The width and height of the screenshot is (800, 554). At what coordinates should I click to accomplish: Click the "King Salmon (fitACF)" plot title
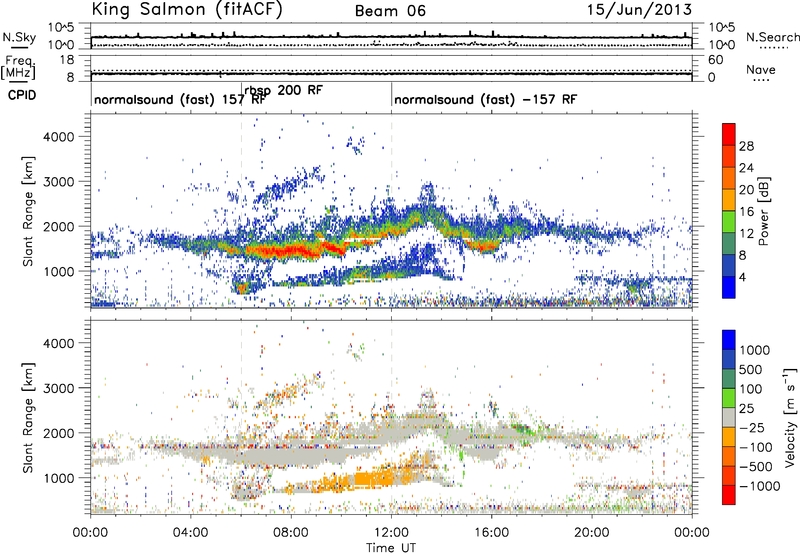click(x=187, y=10)
